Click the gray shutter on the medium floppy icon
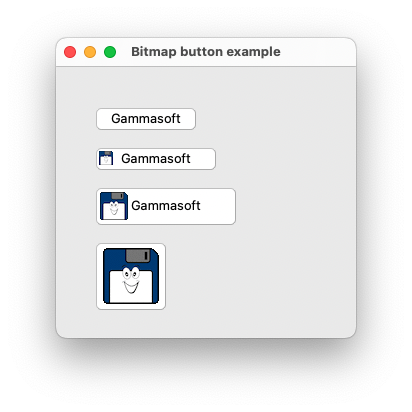The width and height of the screenshot is (412, 412). coord(117,196)
